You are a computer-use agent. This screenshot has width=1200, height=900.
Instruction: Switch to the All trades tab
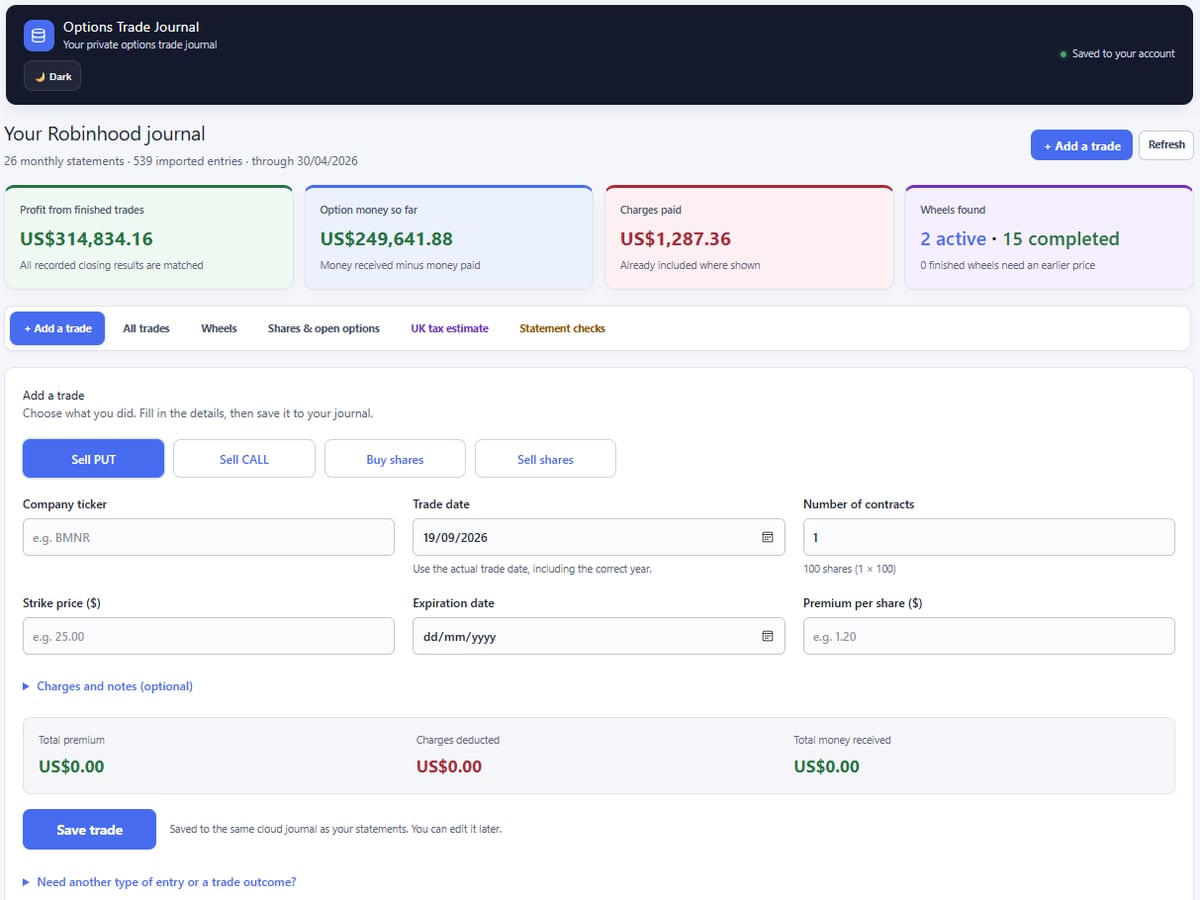[x=146, y=328]
